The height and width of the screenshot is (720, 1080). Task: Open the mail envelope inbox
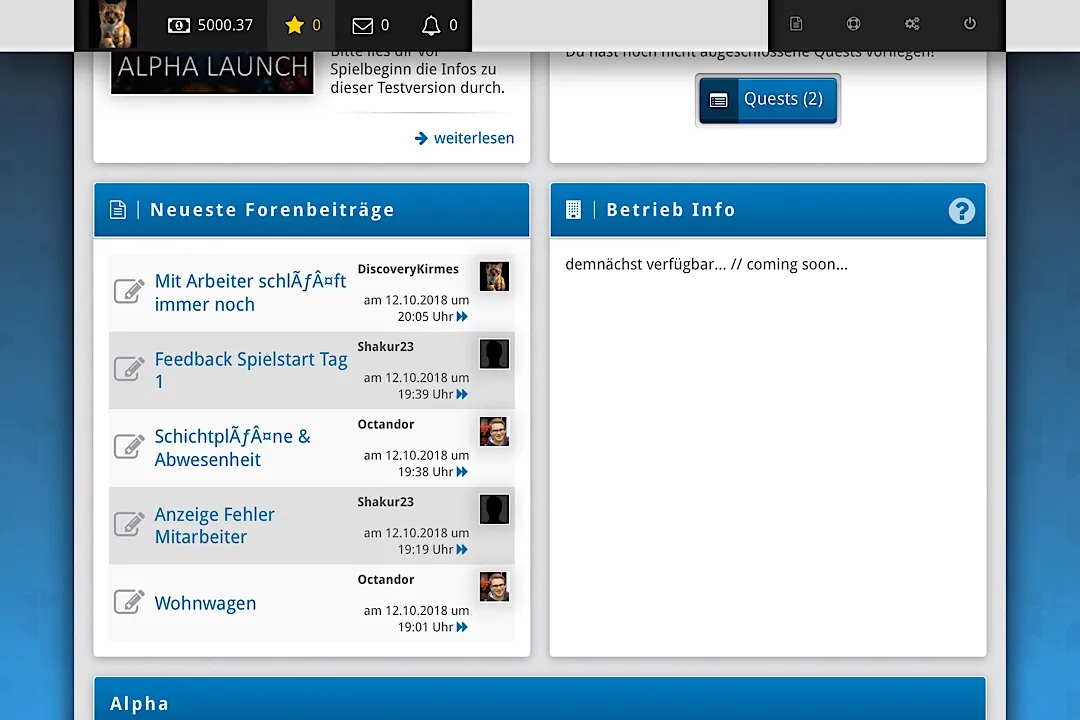pos(370,25)
